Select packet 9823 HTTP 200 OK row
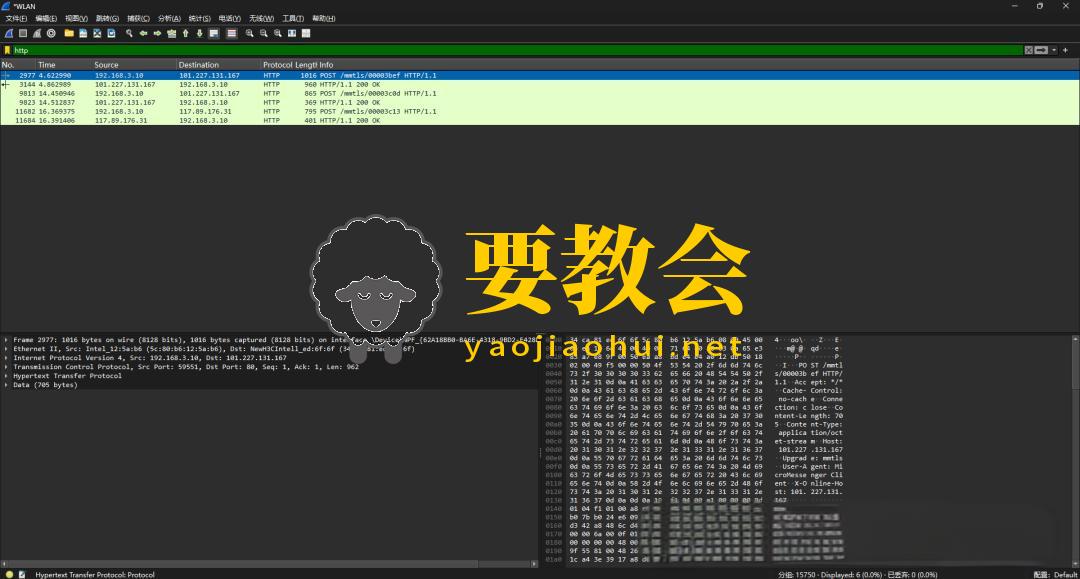 (x=539, y=103)
